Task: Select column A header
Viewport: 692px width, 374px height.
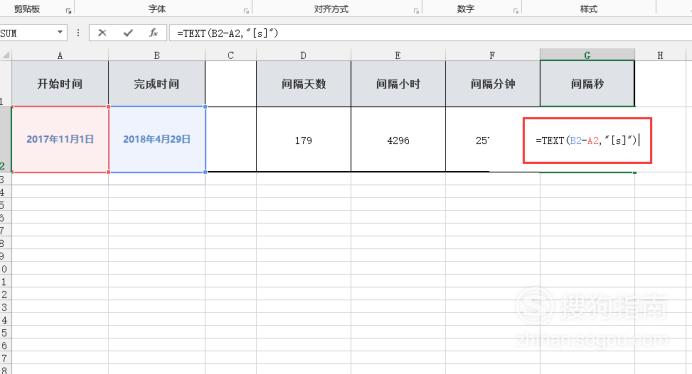Action: click(60, 55)
